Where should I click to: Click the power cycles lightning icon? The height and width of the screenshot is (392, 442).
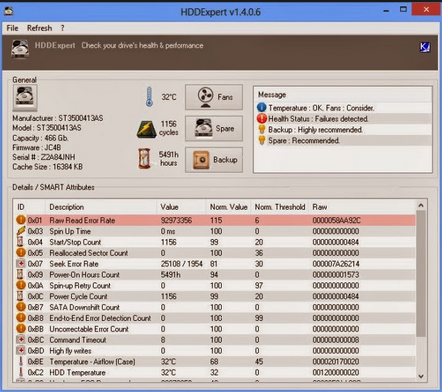coord(146,129)
